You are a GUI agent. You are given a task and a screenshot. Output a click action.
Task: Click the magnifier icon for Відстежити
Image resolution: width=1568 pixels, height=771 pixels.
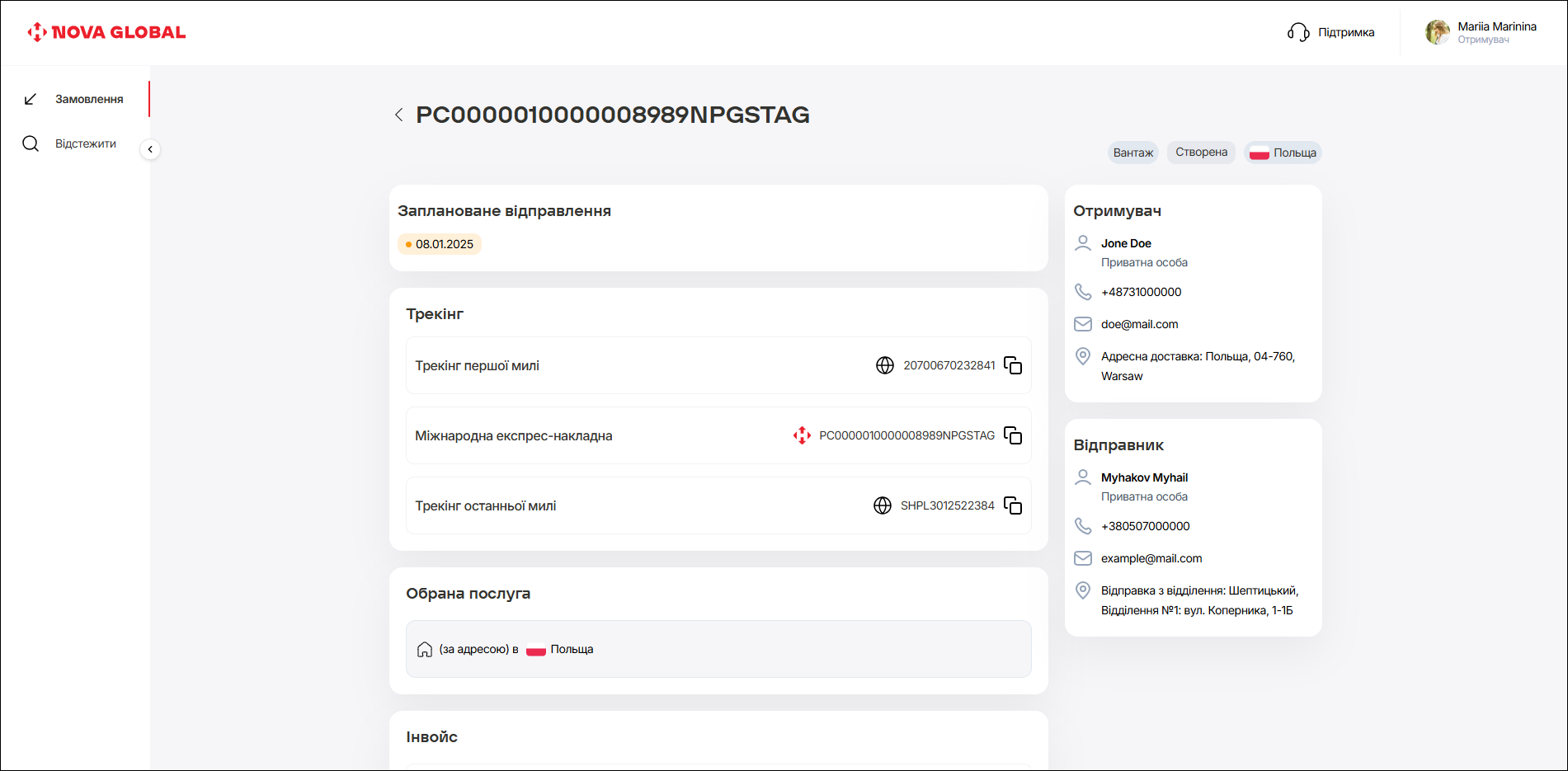pos(31,143)
